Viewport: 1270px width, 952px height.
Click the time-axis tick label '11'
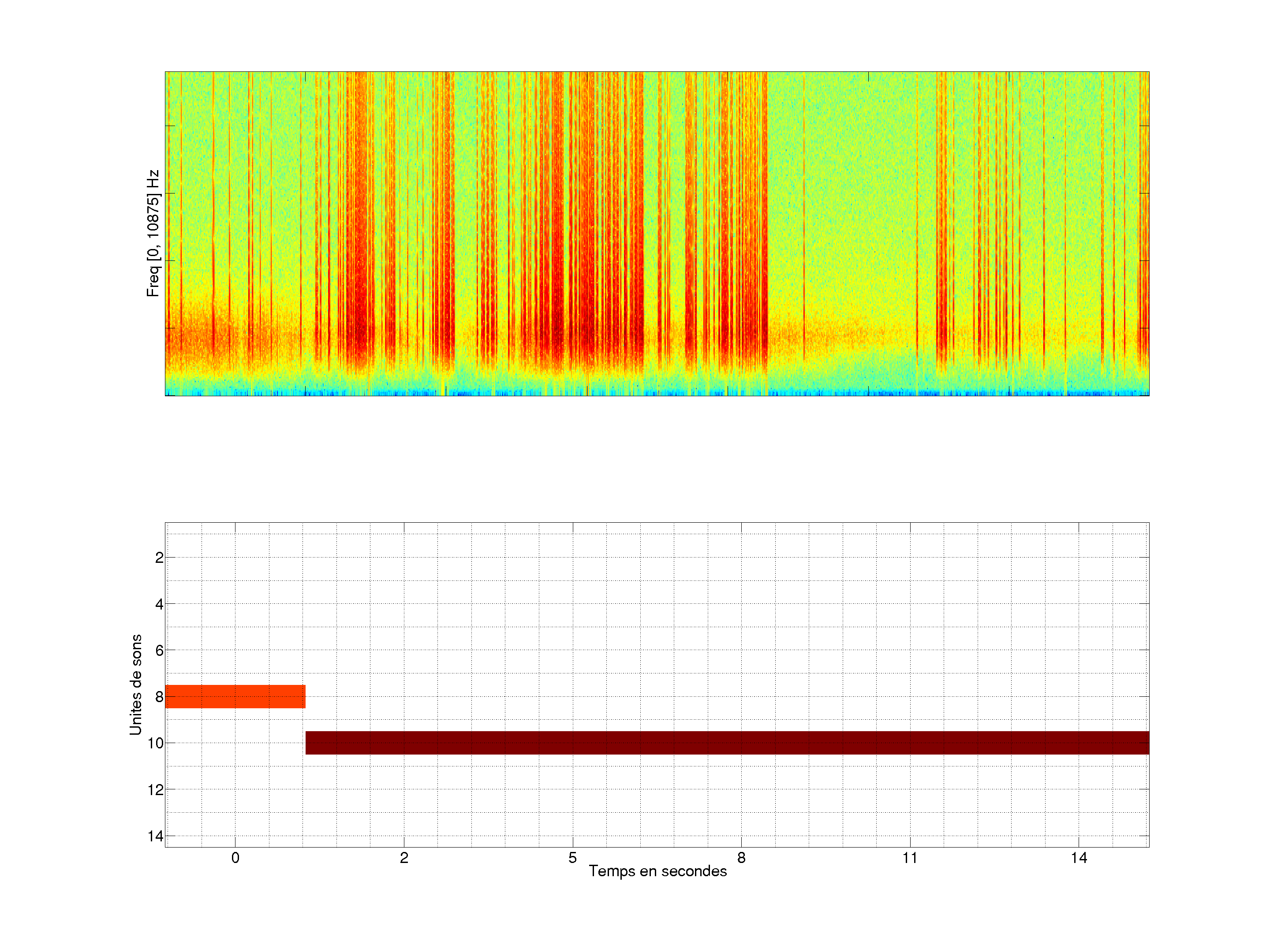point(910,858)
